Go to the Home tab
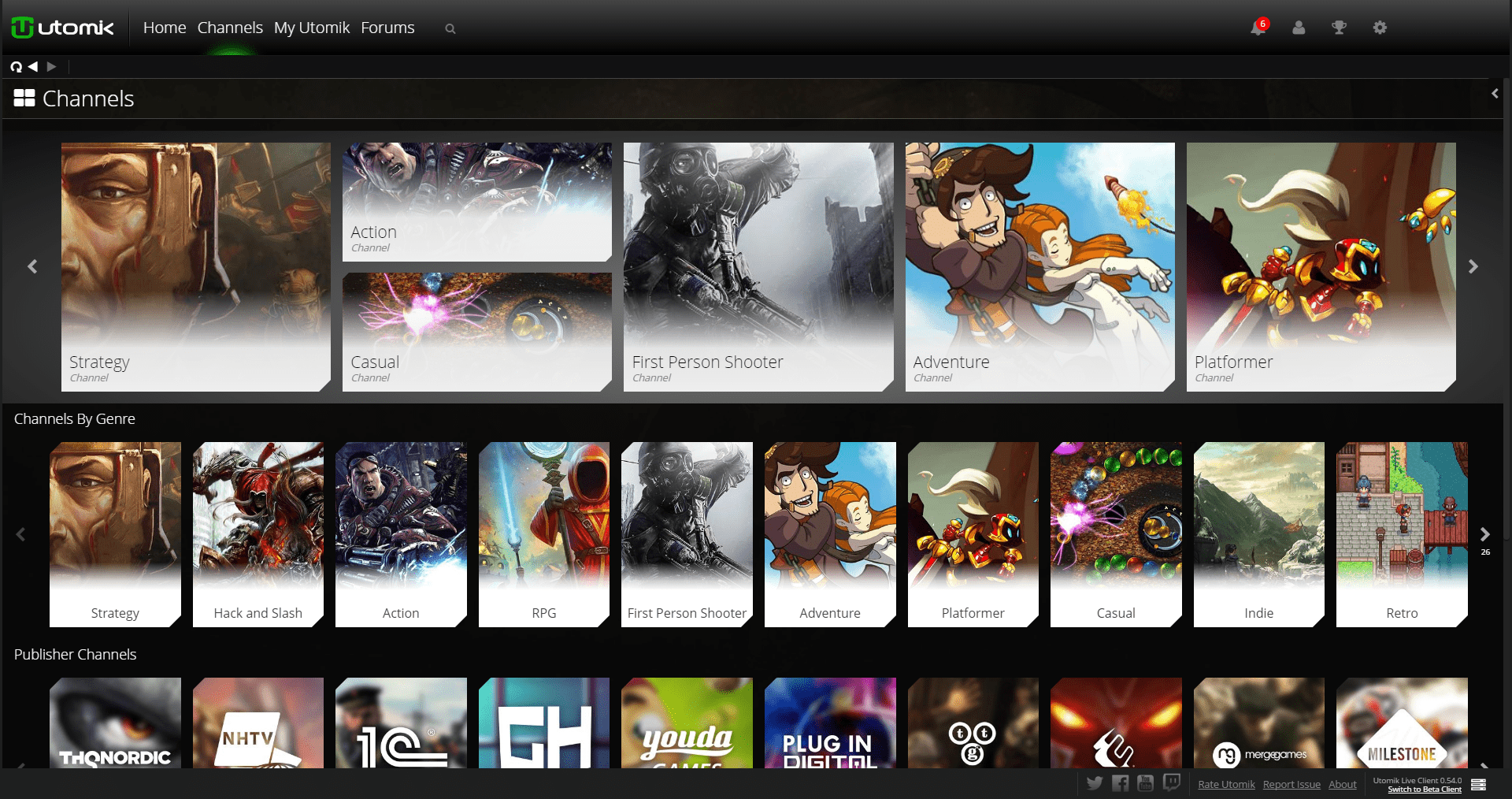The width and height of the screenshot is (1512, 799). pyautogui.click(x=165, y=28)
